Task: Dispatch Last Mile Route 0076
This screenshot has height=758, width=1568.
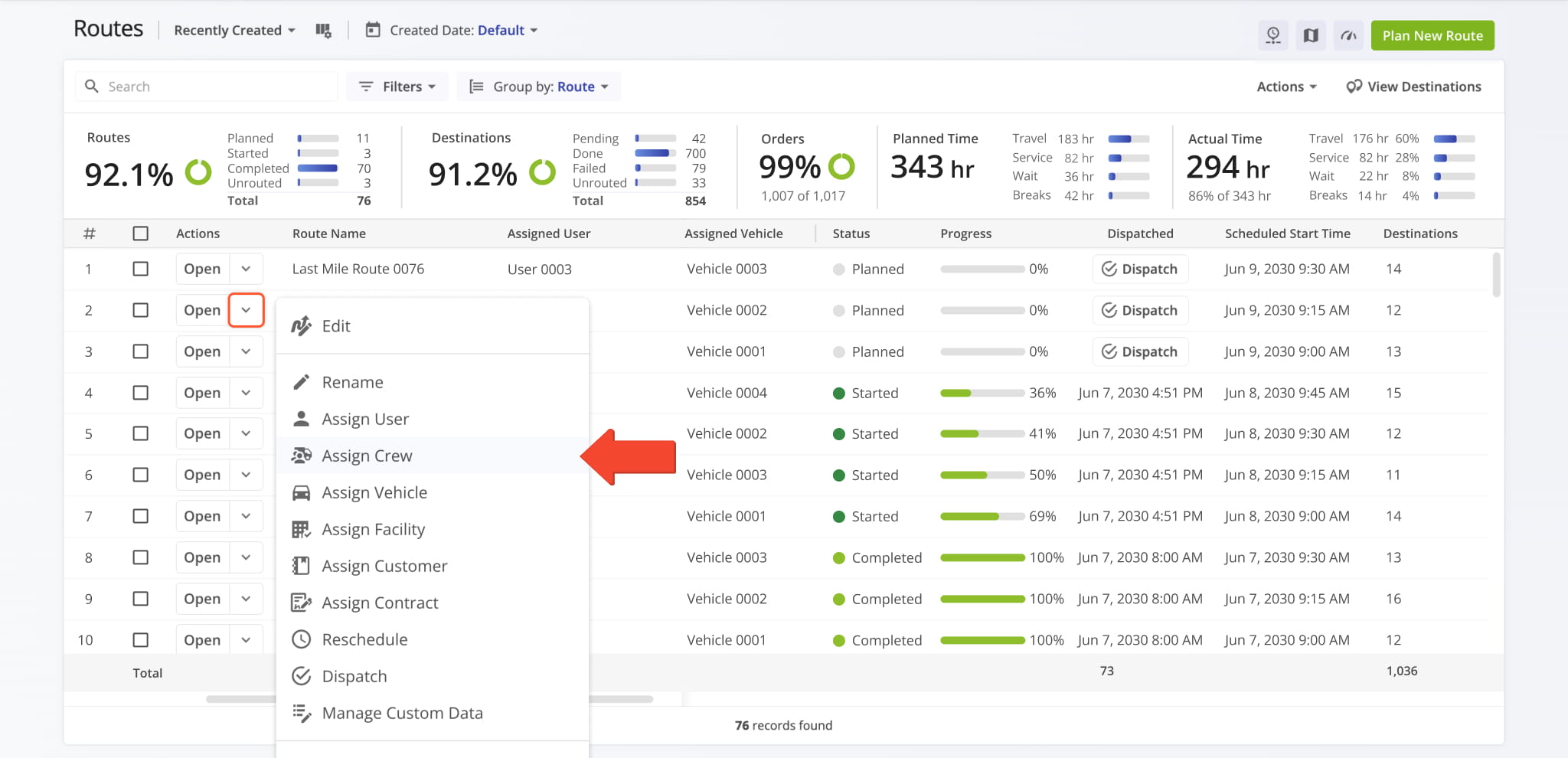Action: pos(1140,269)
